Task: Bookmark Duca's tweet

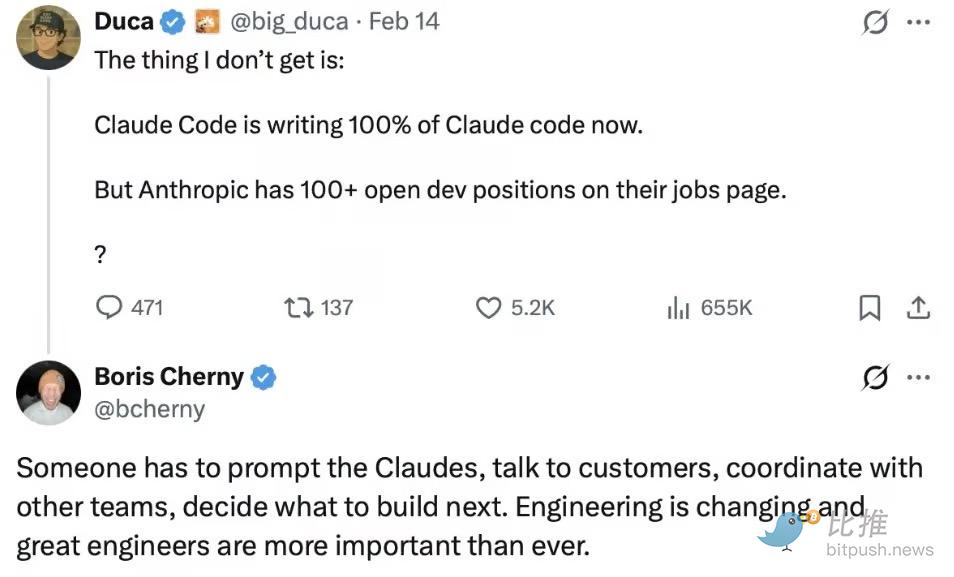Action: [x=870, y=308]
